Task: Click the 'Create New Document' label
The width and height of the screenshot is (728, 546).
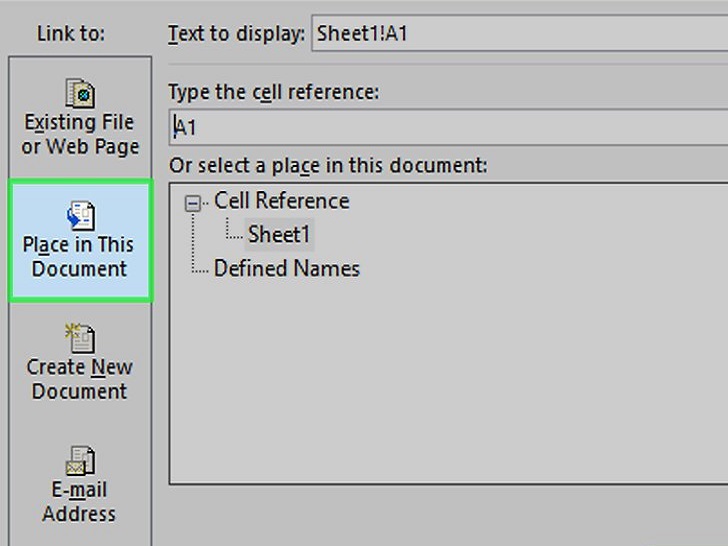Action: point(79,379)
